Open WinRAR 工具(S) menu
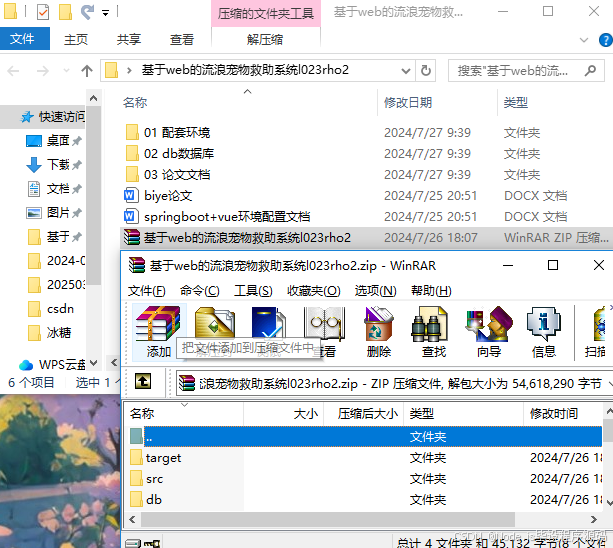 click(x=253, y=290)
